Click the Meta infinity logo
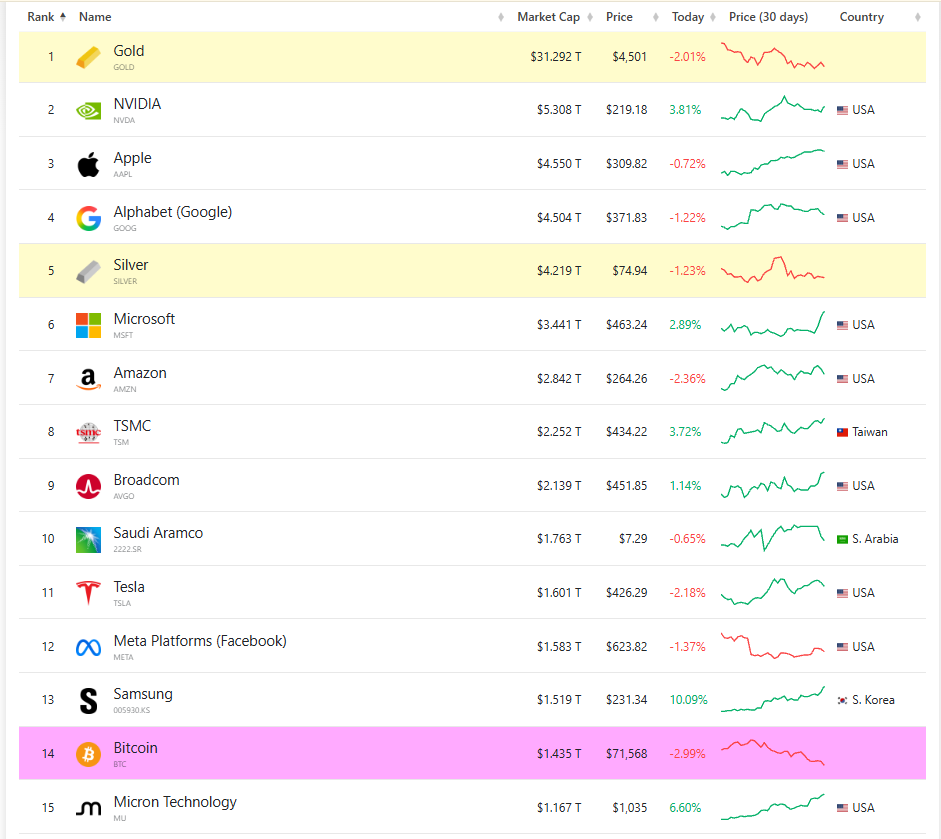 (88, 648)
